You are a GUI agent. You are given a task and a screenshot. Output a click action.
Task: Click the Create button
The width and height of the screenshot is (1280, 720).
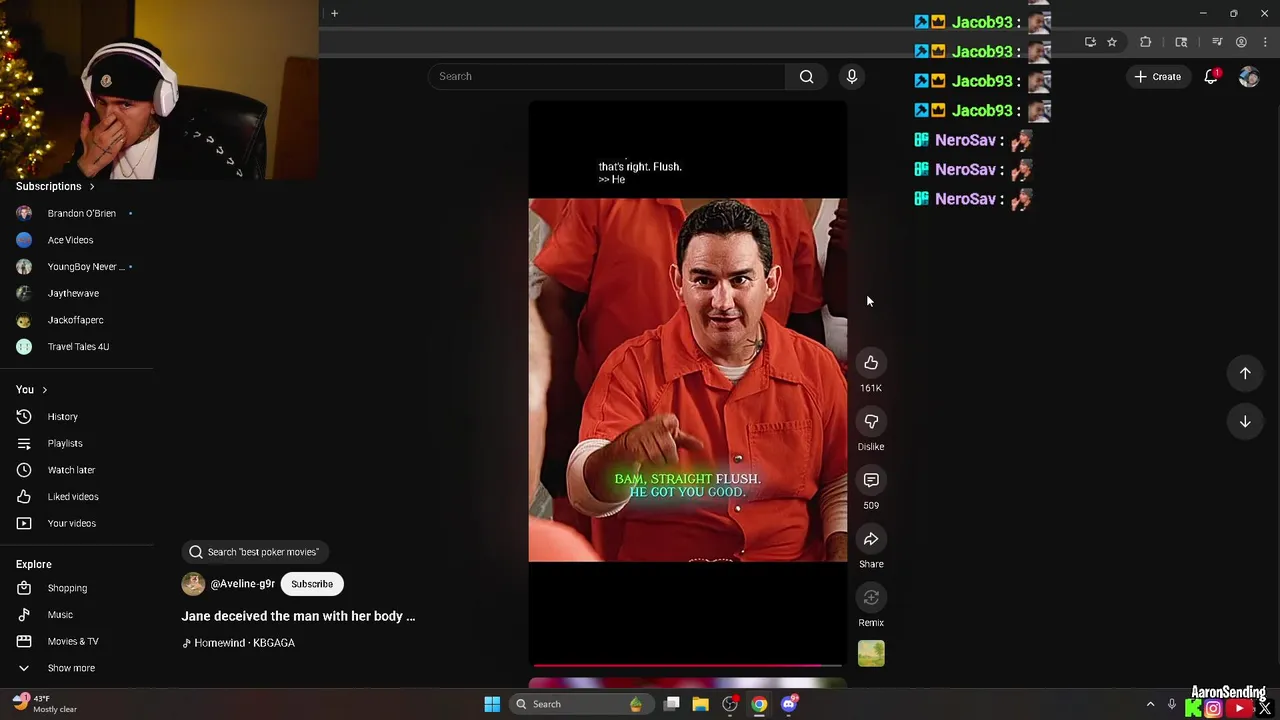point(1157,76)
